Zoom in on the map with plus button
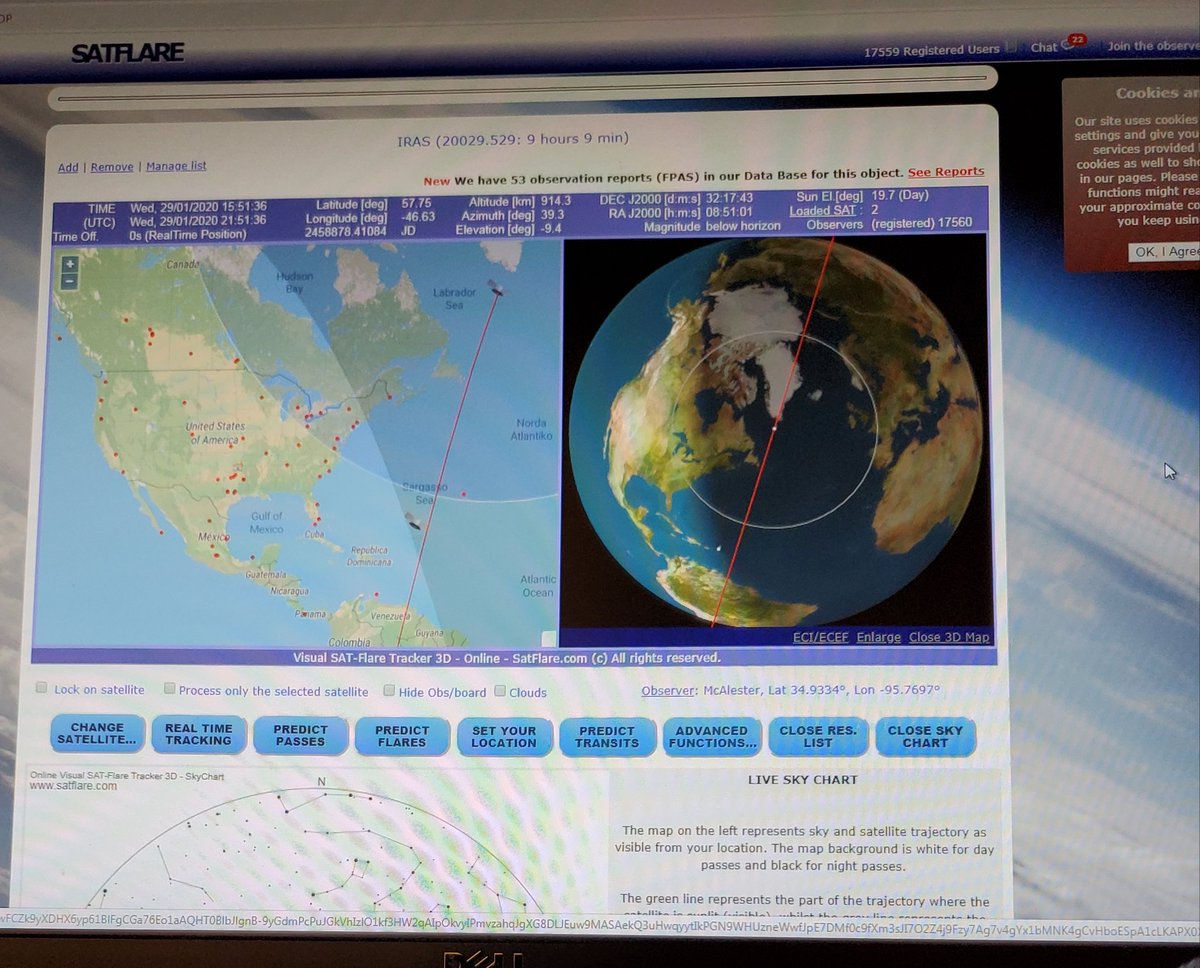 pos(69,265)
